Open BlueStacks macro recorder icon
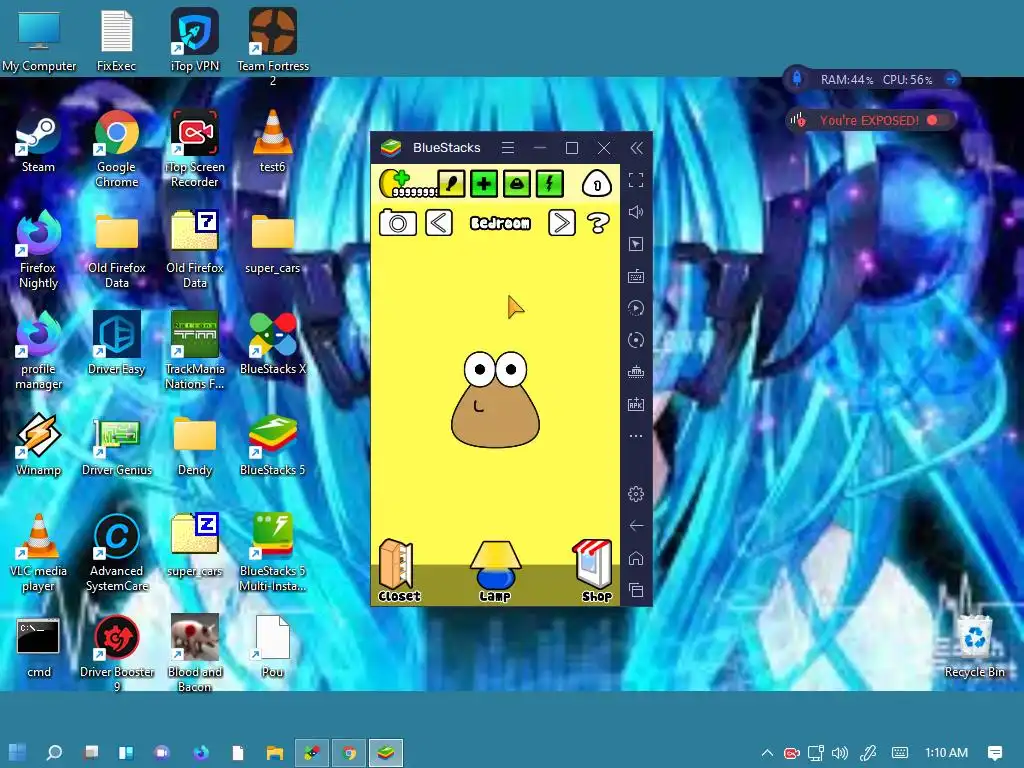Viewport: 1024px width, 768px height. (x=635, y=308)
